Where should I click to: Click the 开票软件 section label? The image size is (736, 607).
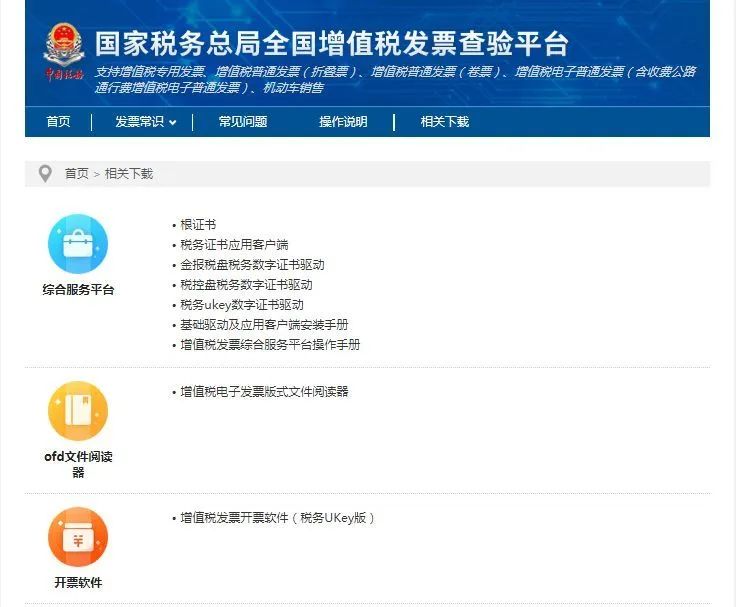tap(78, 583)
